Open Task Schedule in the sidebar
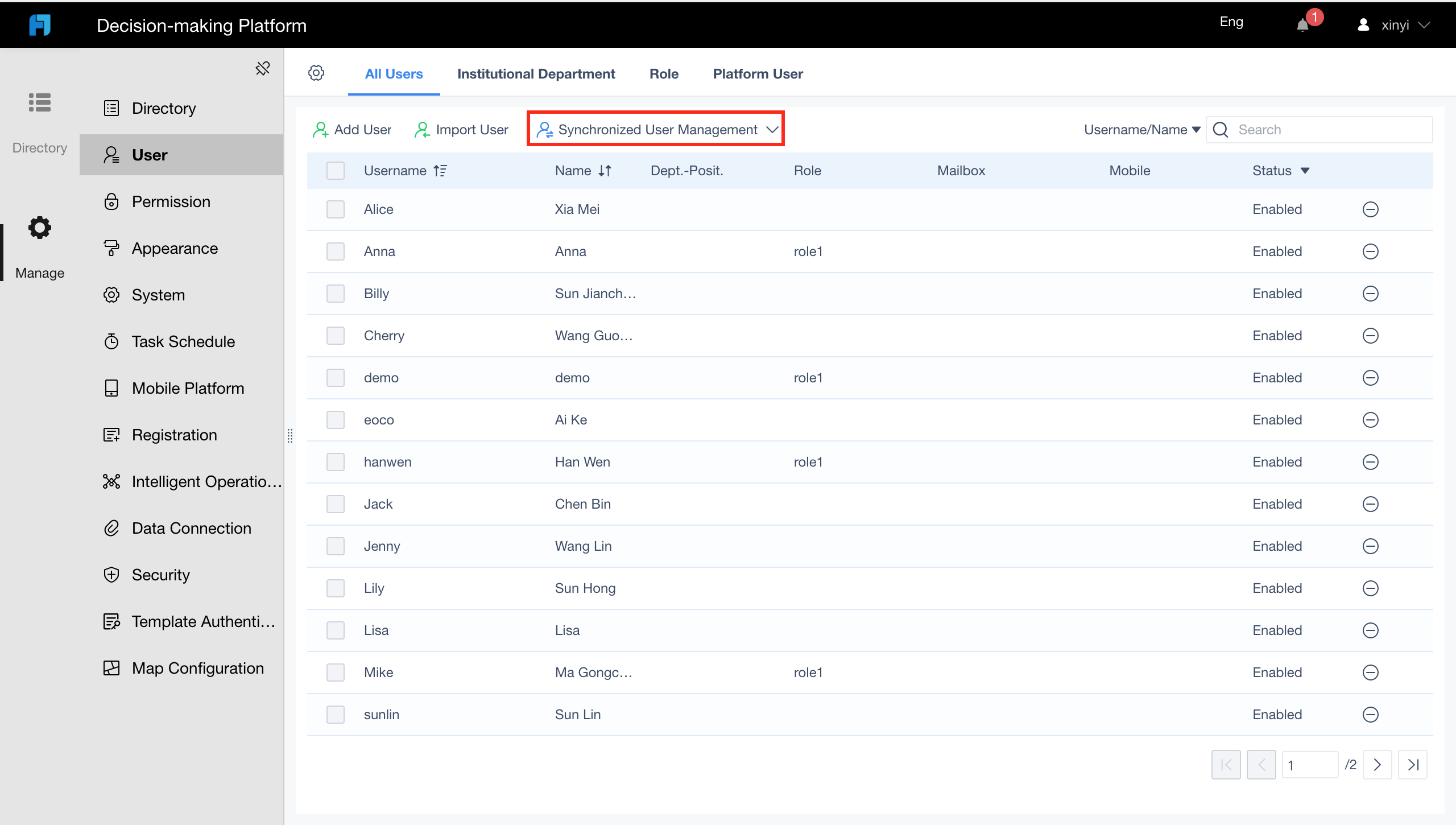 [x=183, y=341]
